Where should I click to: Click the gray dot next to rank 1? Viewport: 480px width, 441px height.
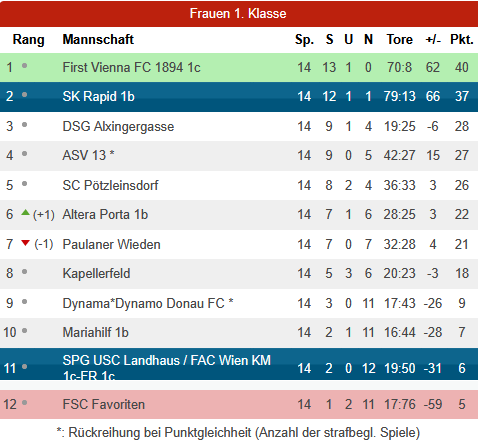(x=24, y=66)
